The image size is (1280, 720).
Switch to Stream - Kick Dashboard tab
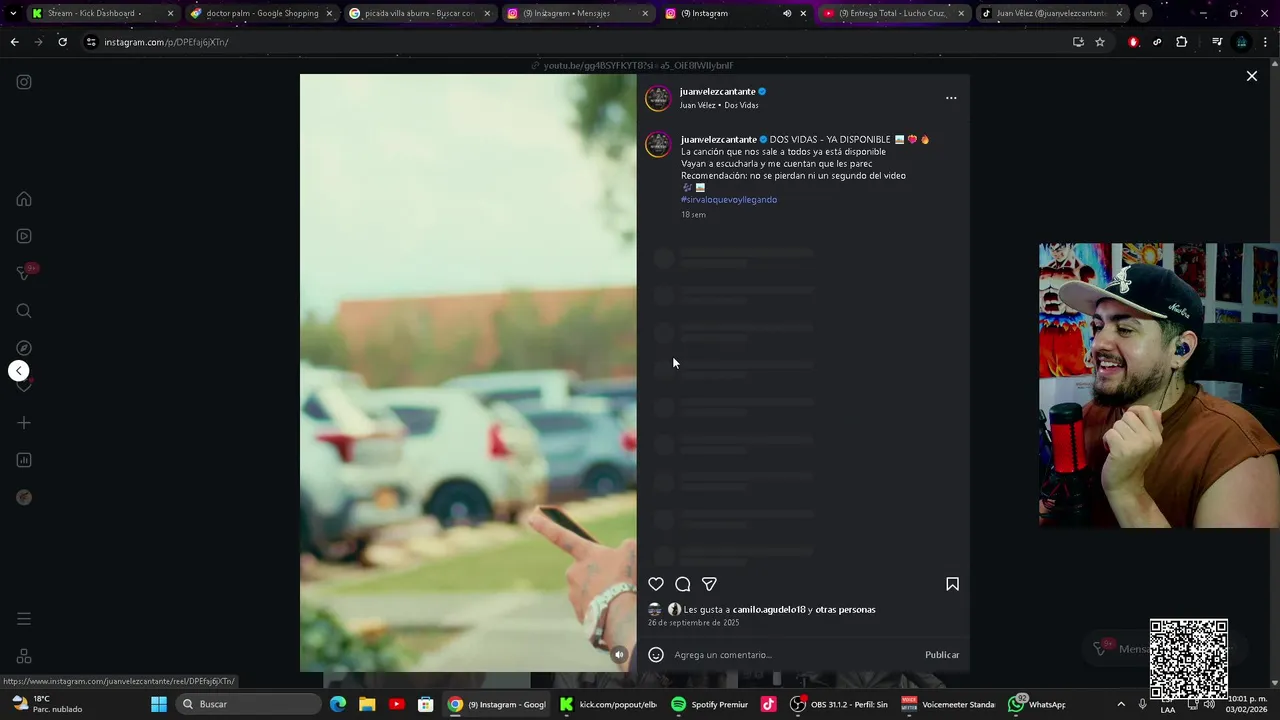(x=102, y=14)
